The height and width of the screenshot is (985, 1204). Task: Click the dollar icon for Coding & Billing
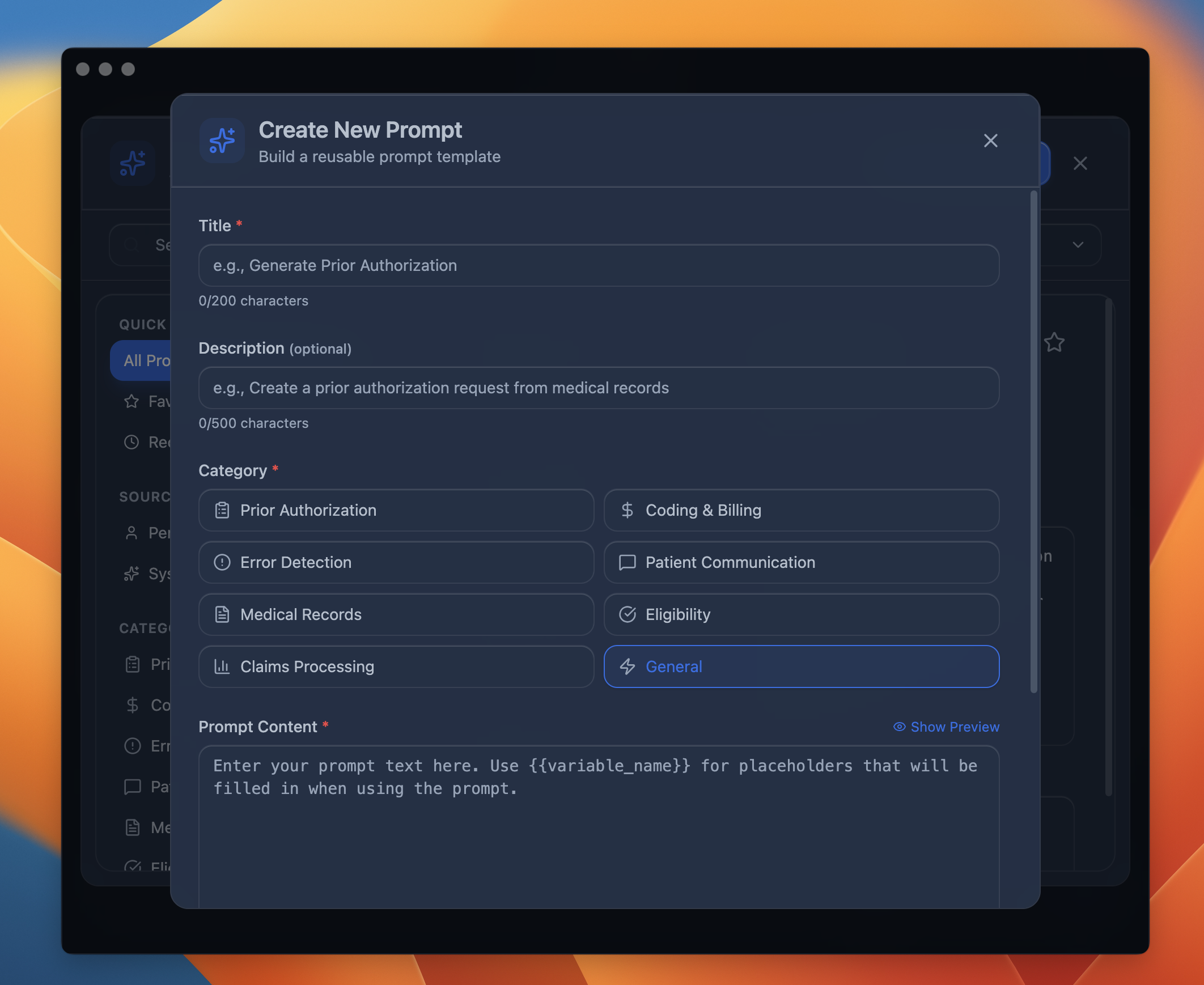pos(627,510)
